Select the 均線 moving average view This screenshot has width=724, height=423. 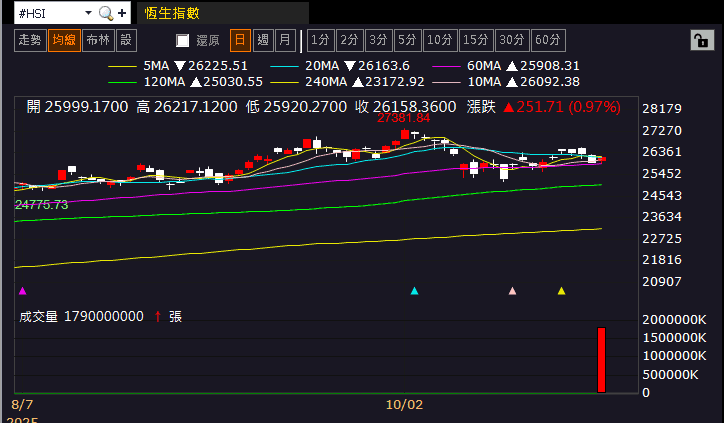tap(64, 40)
